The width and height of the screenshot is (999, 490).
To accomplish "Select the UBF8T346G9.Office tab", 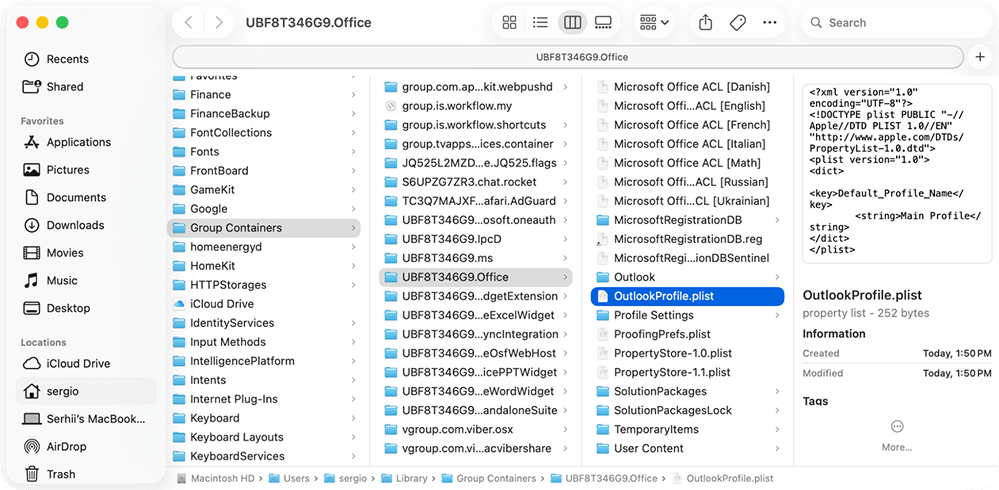I will (x=568, y=57).
